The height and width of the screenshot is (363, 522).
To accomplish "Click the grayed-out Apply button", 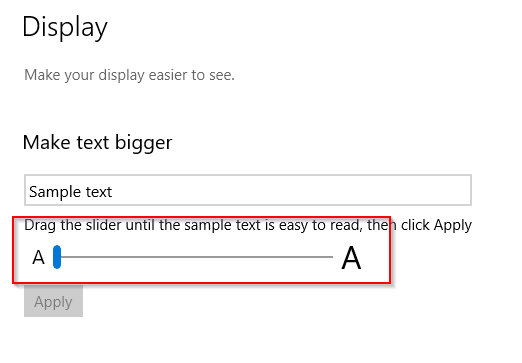I will click(53, 301).
